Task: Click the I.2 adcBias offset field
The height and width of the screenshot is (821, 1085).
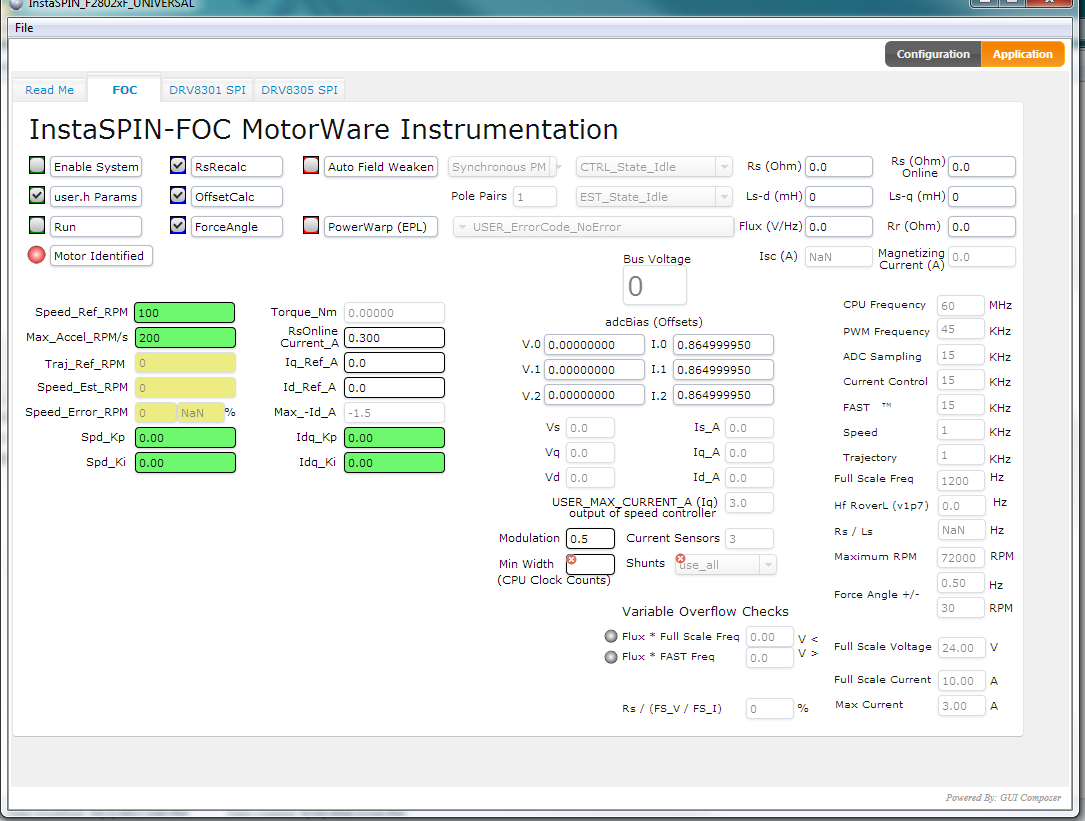Action: 723,395
